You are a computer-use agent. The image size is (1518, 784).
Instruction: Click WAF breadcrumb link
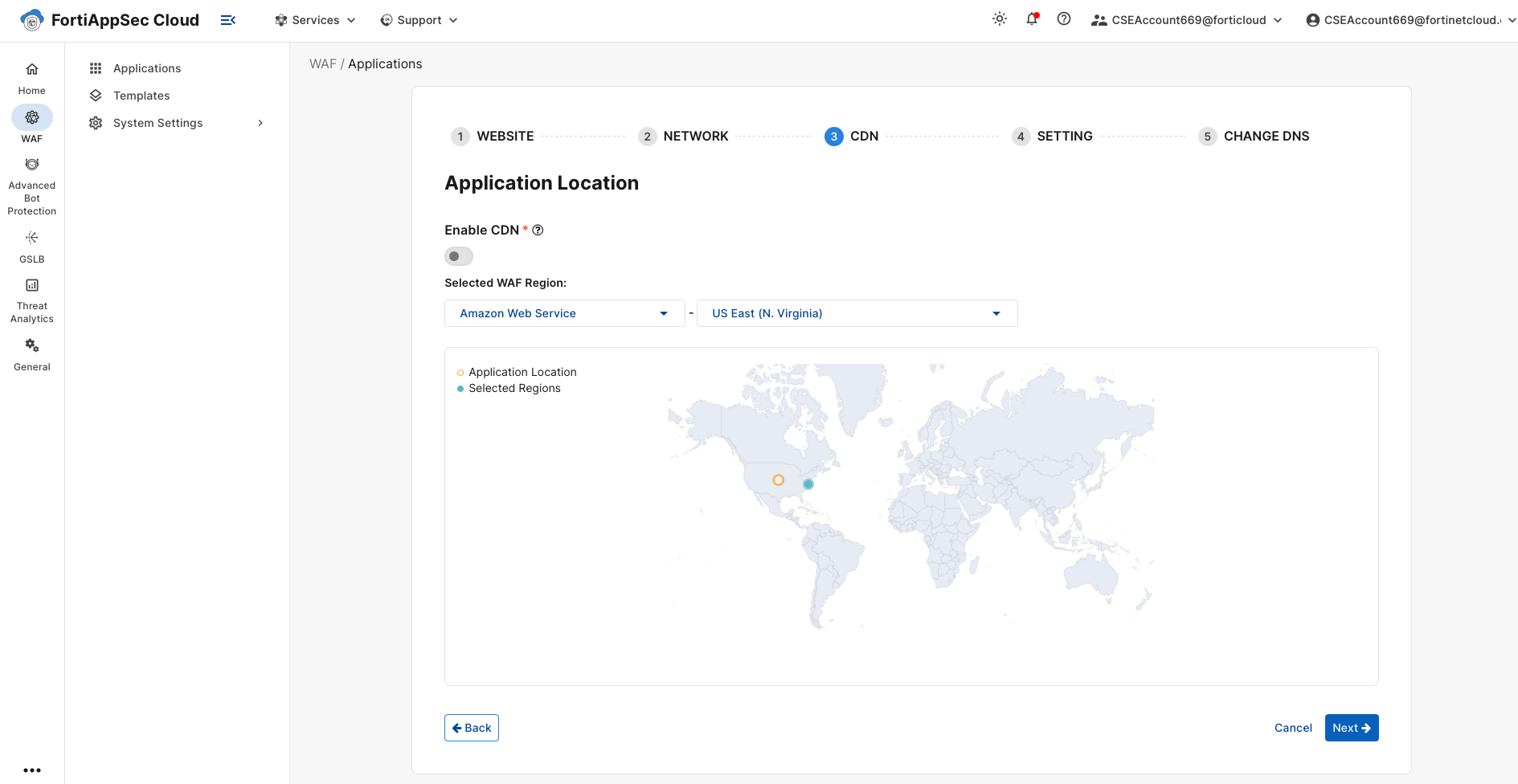[323, 64]
